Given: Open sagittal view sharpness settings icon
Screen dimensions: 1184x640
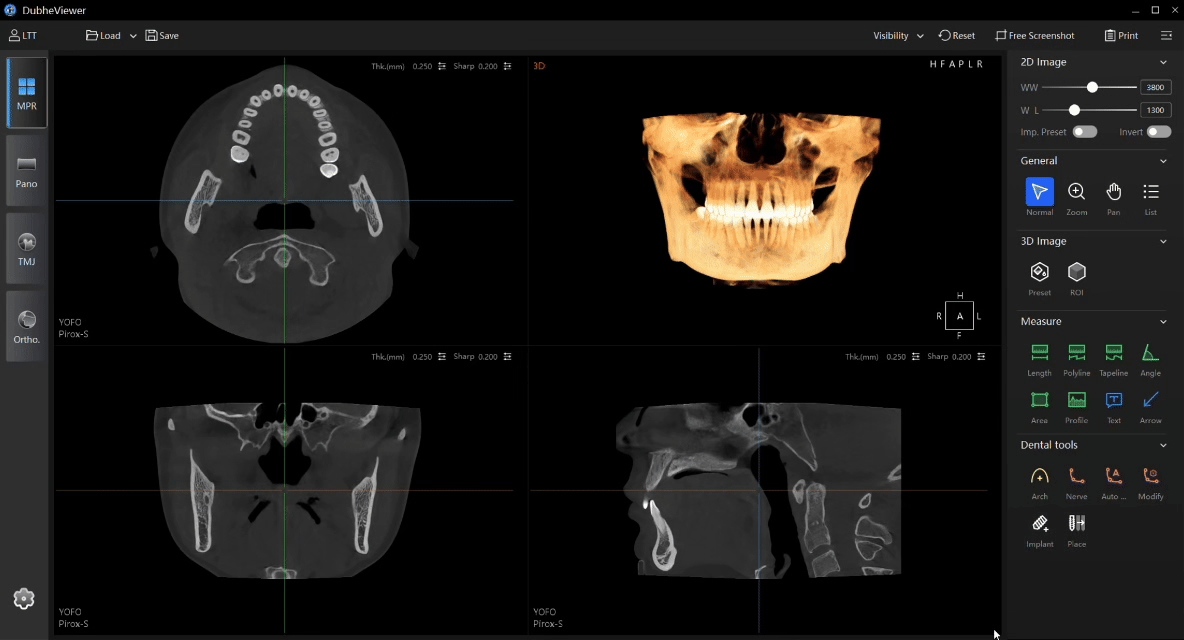Looking at the screenshot, I should [x=981, y=357].
